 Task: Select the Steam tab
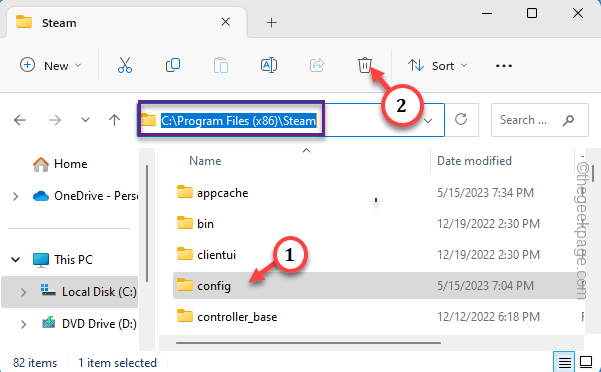(126, 23)
